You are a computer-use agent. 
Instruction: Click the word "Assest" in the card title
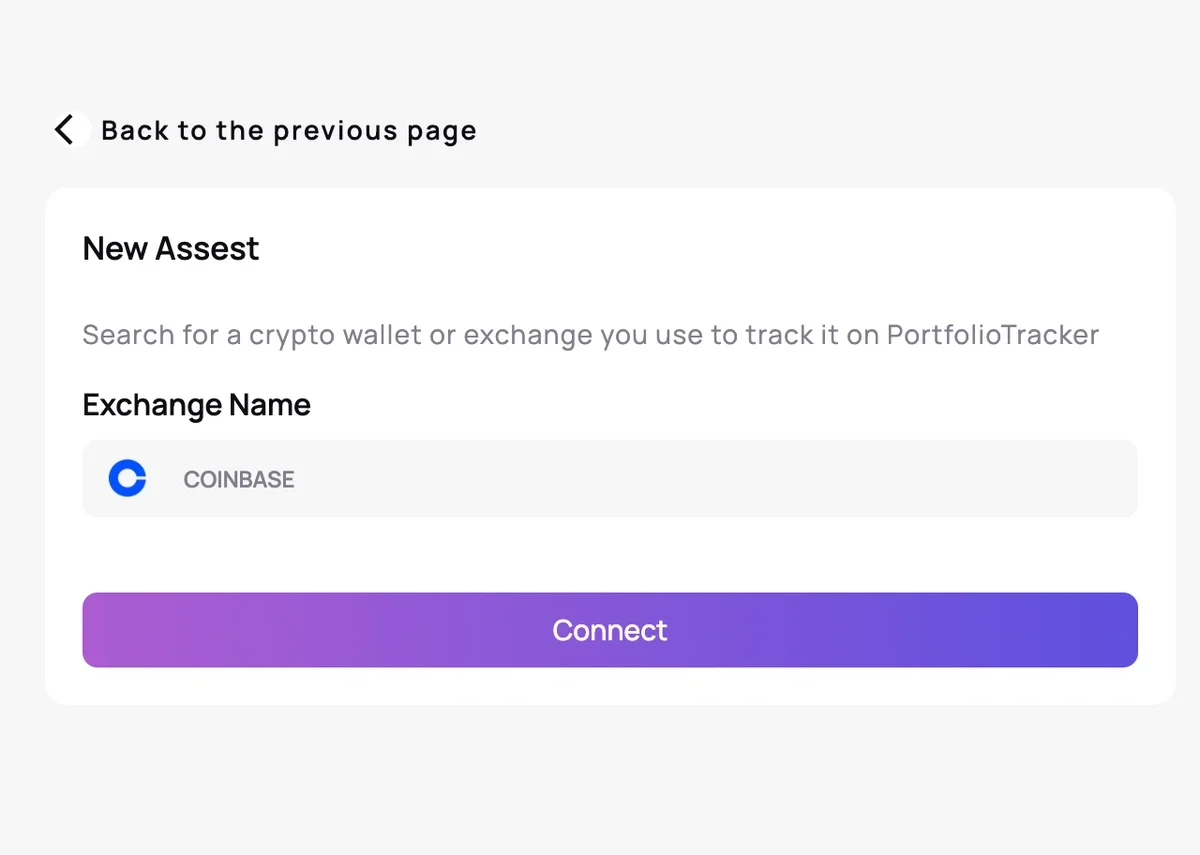coord(213,248)
